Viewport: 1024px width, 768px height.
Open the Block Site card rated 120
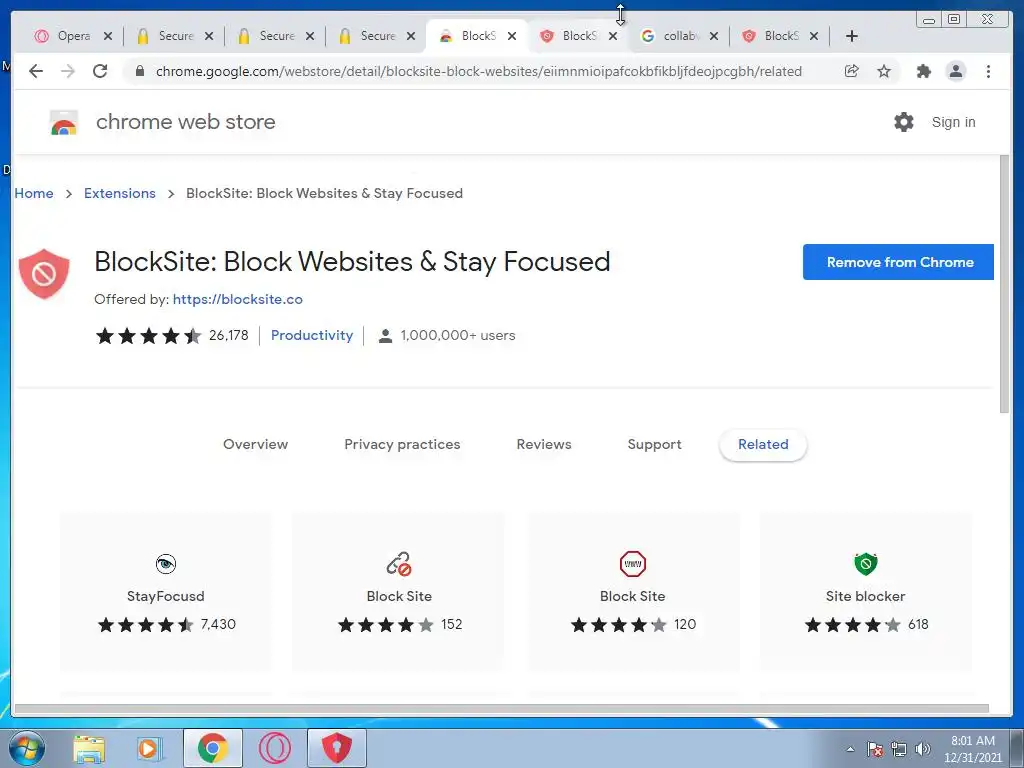pos(632,592)
